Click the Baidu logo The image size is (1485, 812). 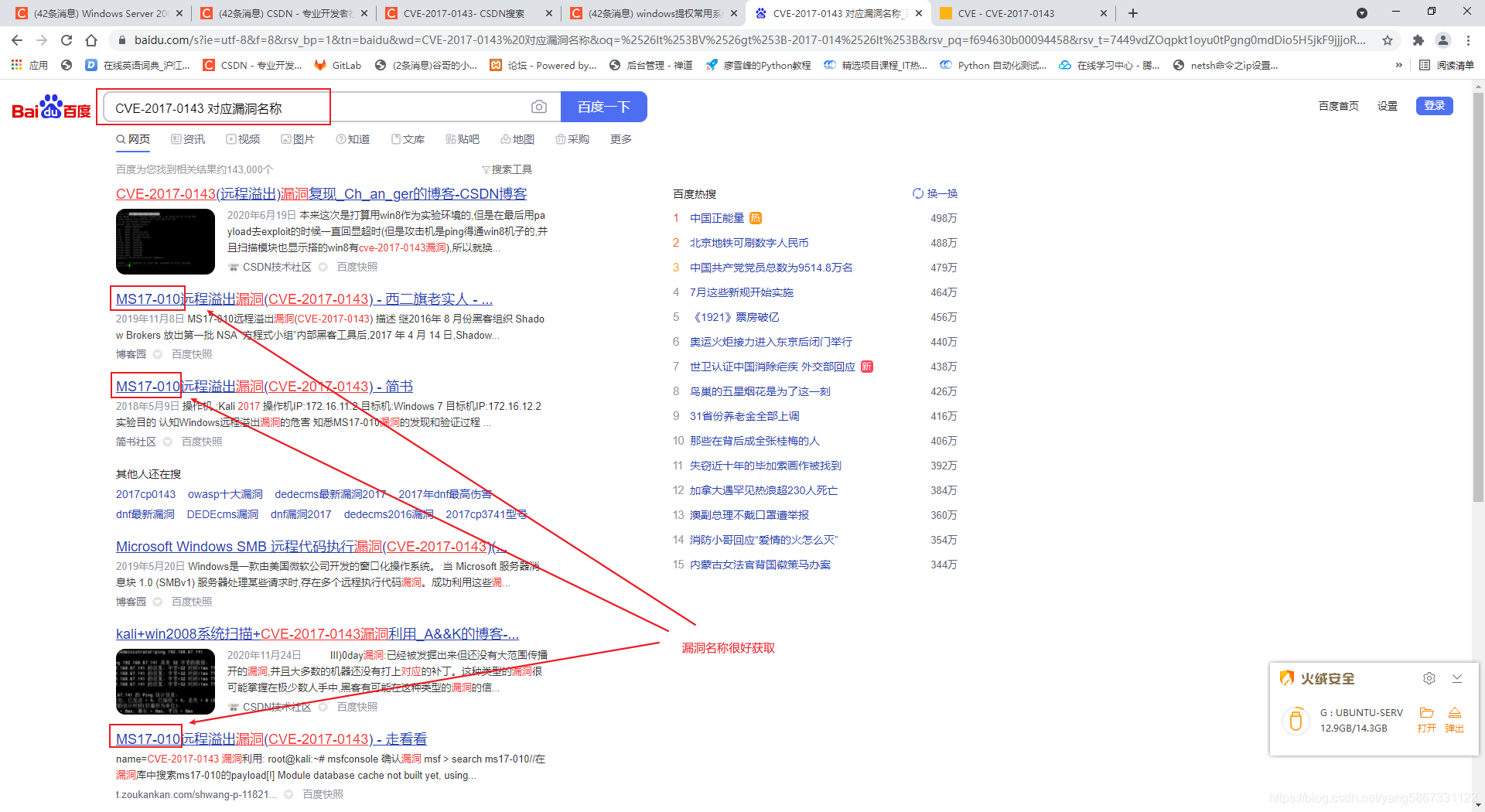pyautogui.click(x=51, y=107)
